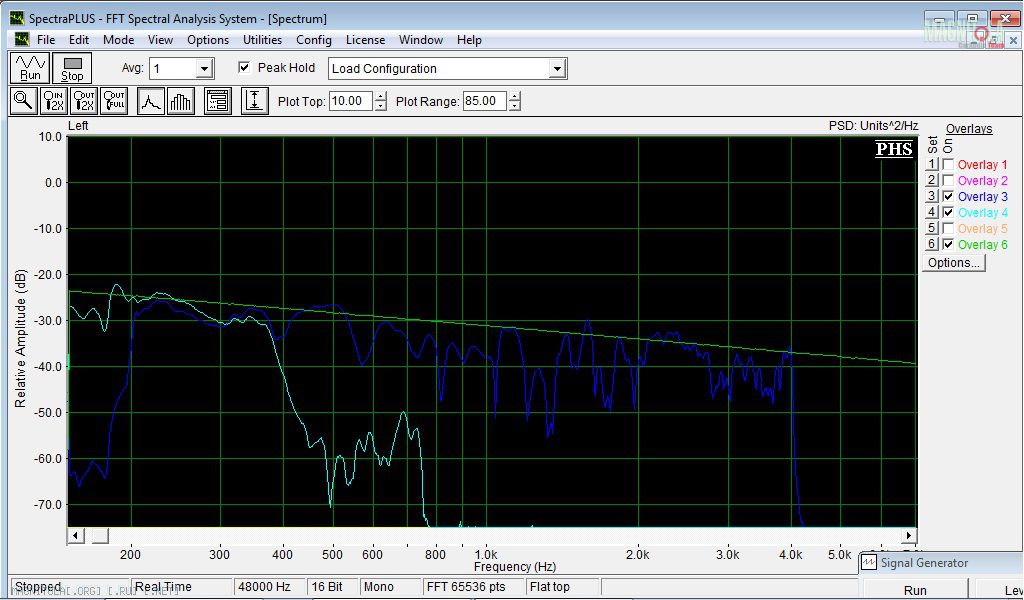Click the overlay Options... button

tap(953, 263)
